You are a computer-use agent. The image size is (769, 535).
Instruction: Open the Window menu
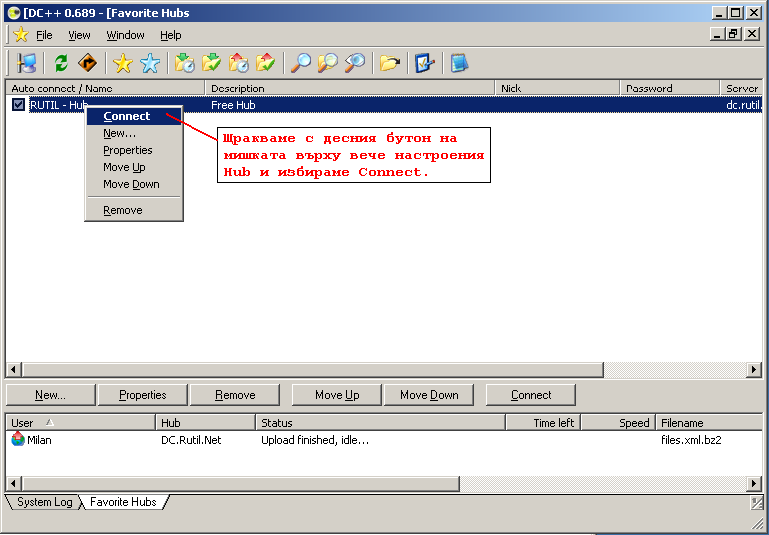click(x=126, y=35)
